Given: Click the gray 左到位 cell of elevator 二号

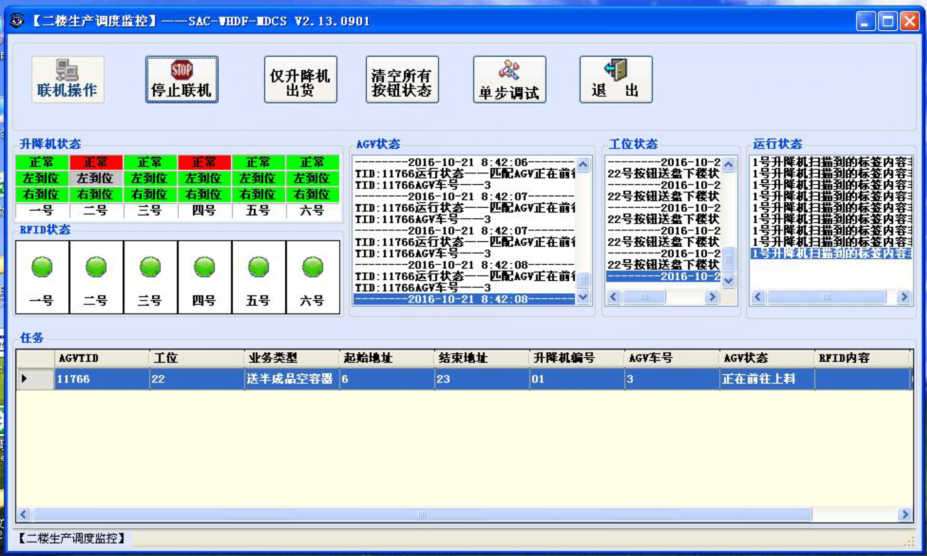Looking at the screenshot, I should tap(96, 178).
